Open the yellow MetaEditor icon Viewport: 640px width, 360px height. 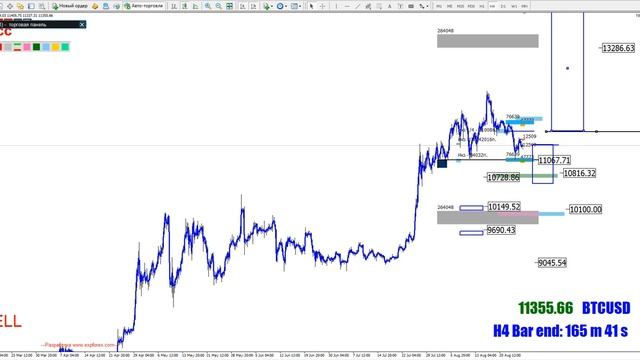click(x=95, y=6)
